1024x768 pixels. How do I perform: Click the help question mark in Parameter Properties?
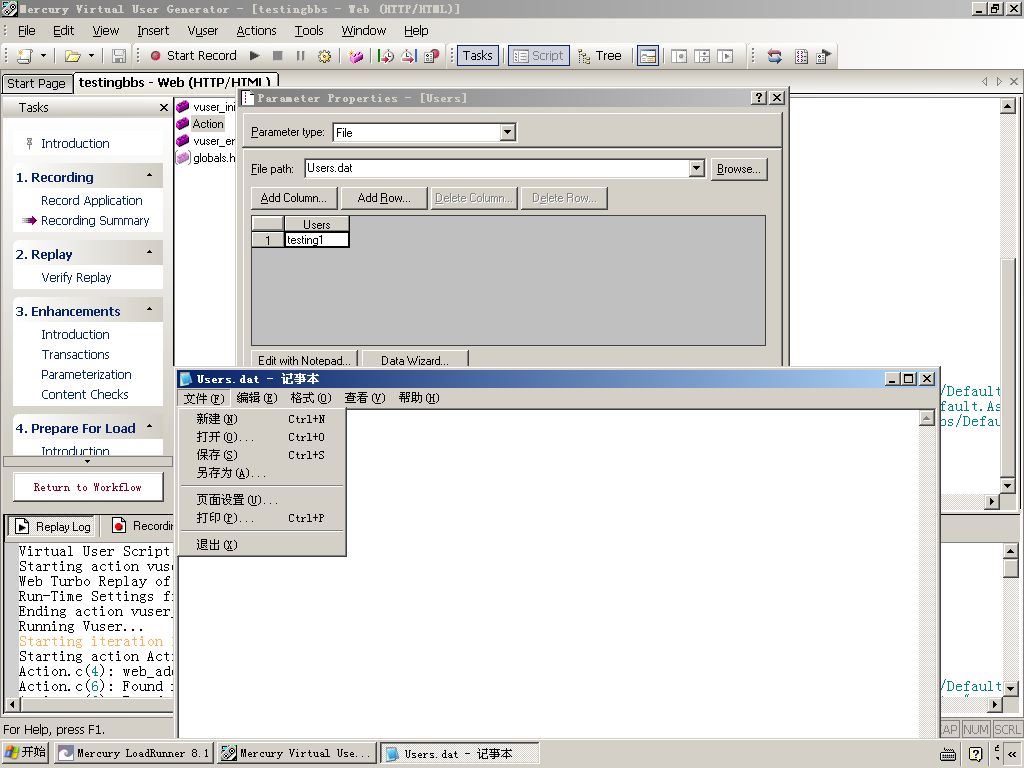click(x=759, y=98)
